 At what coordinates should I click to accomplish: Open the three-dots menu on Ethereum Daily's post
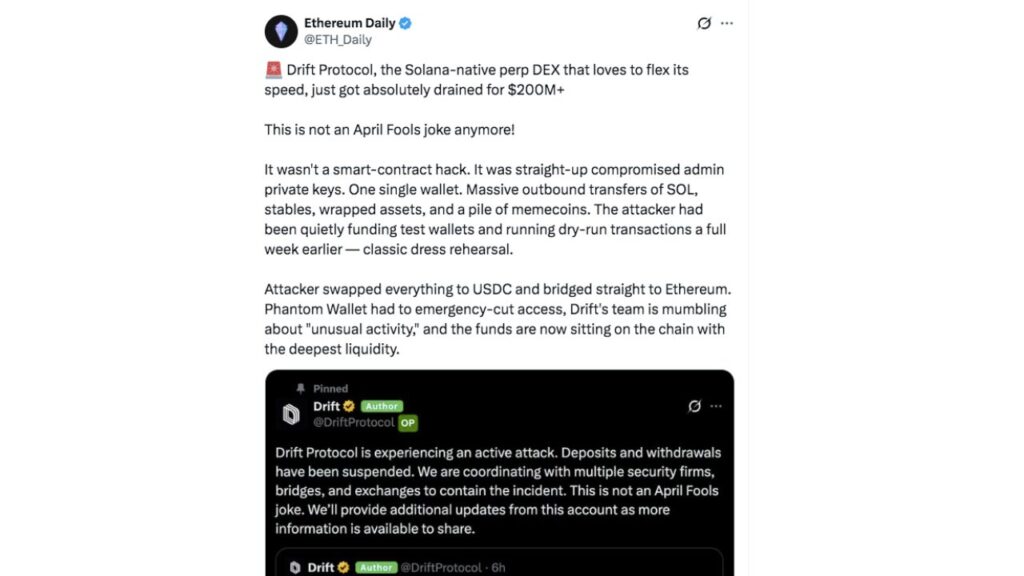click(x=727, y=23)
